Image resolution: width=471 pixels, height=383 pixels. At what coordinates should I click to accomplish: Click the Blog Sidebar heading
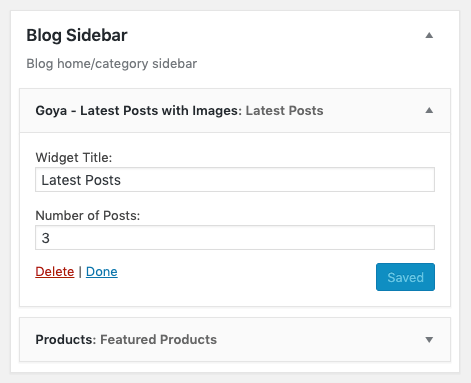coord(77,35)
